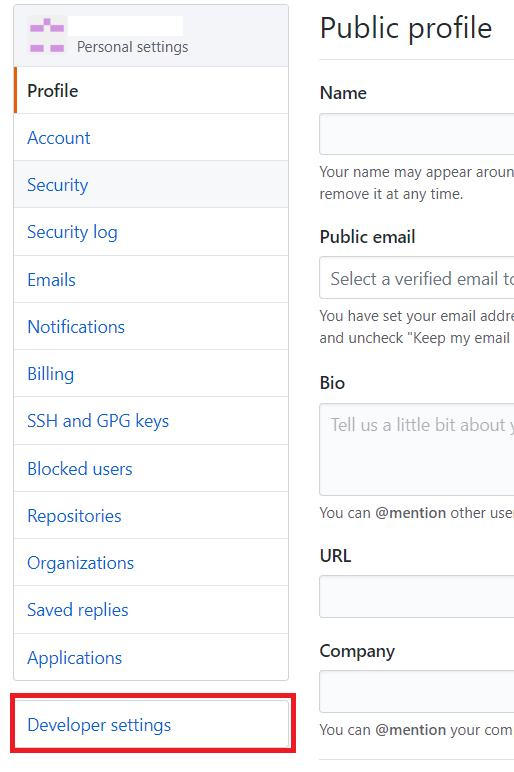Open Applications settings
The height and width of the screenshot is (772, 514).
coord(151,658)
